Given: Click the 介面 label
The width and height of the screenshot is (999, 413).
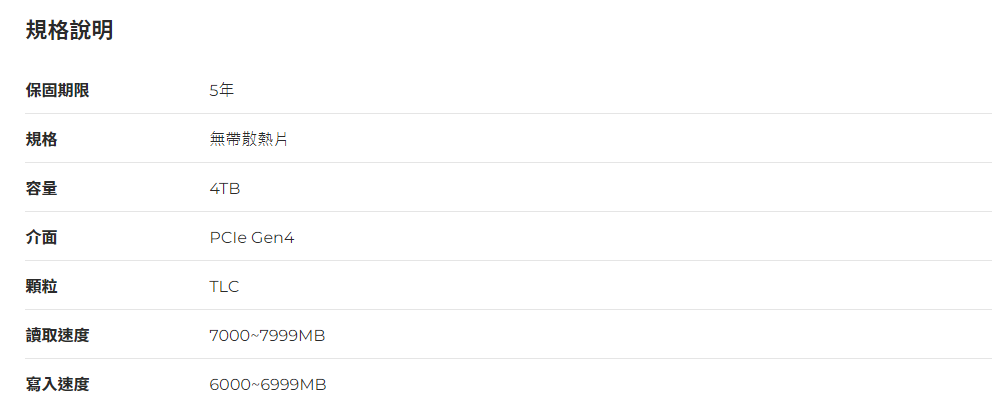Looking at the screenshot, I should coord(41,237).
